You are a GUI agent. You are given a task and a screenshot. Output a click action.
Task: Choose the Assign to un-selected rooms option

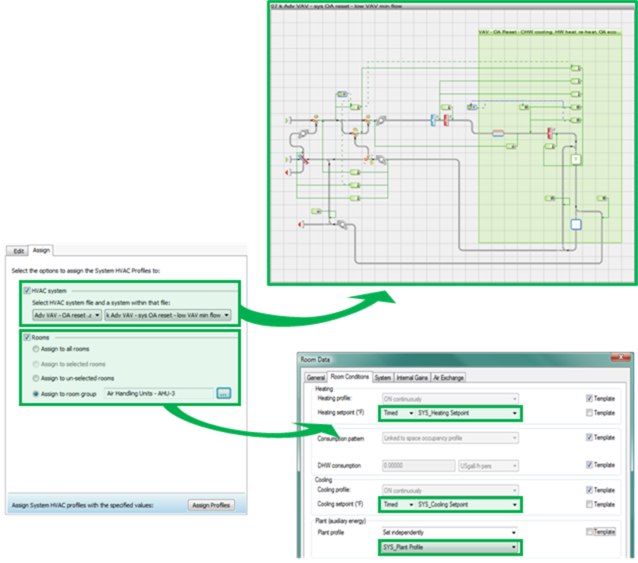click(x=36, y=379)
